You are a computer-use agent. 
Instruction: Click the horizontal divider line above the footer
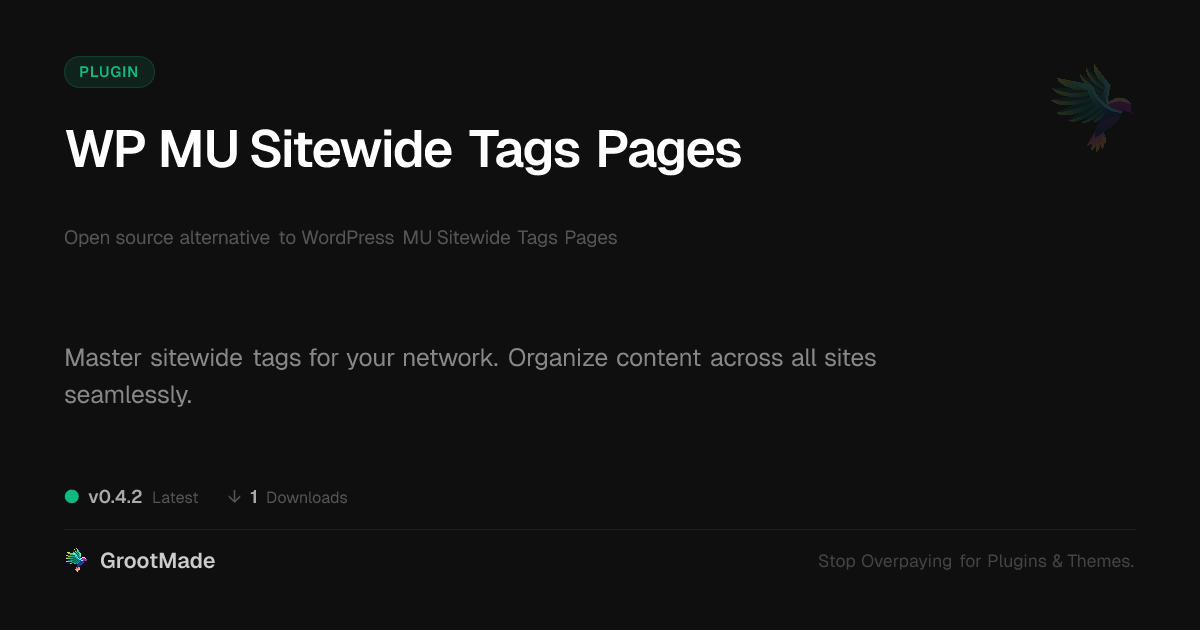pos(600,529)
